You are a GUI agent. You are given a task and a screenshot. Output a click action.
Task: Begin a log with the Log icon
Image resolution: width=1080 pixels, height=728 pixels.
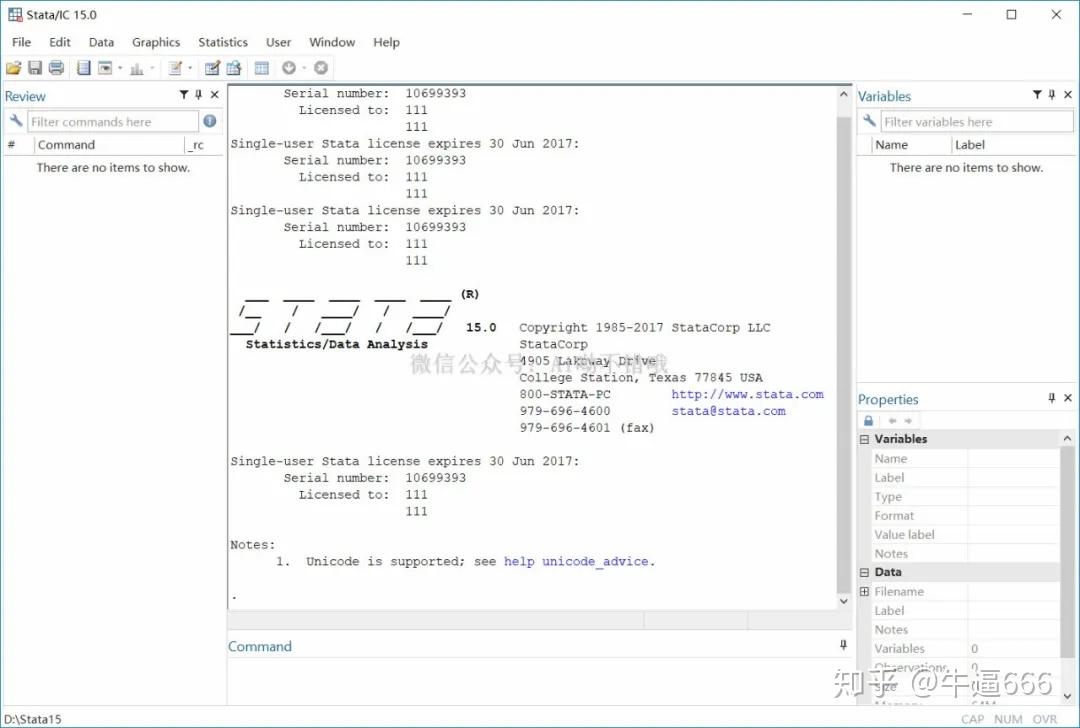click(82, 67)
